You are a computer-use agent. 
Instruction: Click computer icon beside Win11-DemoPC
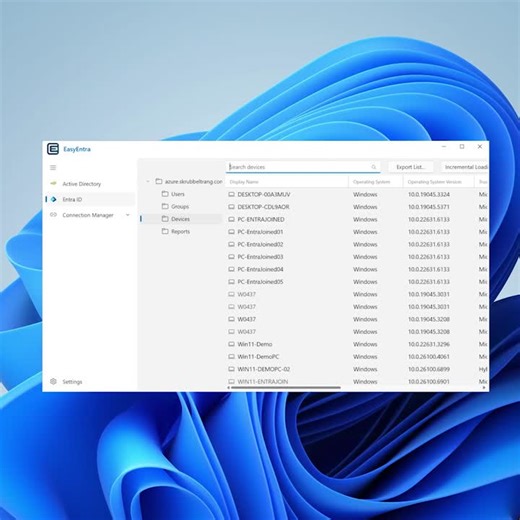(x=231, y=357)
